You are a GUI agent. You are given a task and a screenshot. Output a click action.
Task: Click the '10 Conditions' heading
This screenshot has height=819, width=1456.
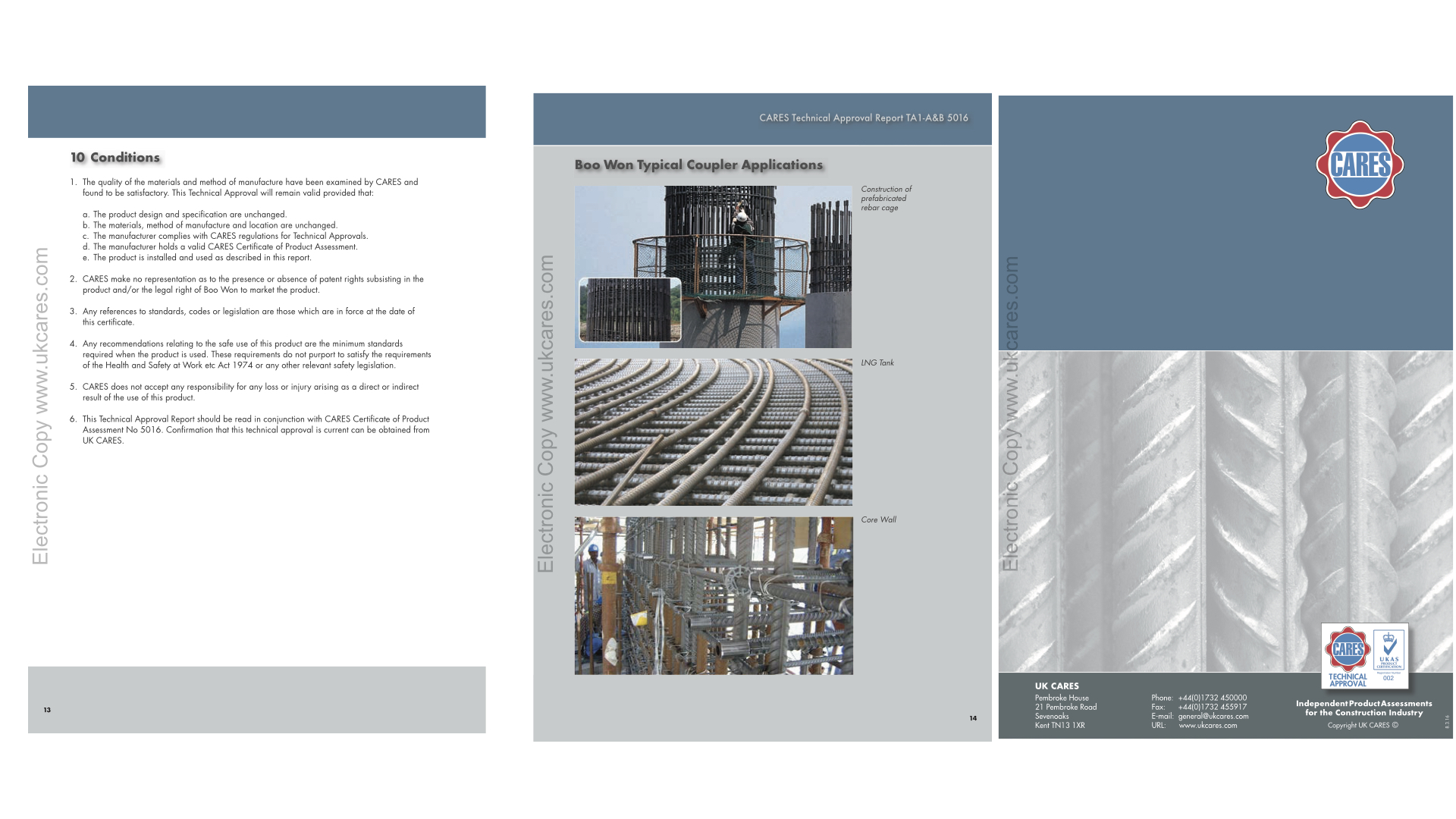pos(115,158)
